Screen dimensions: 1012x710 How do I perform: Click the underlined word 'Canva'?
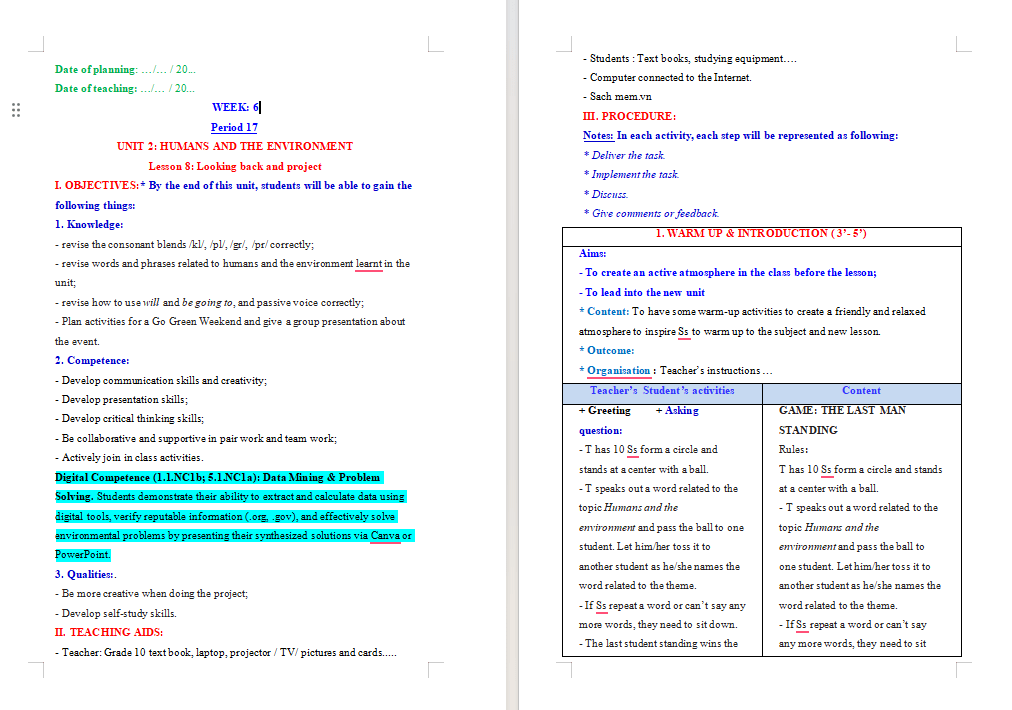click(x=385, y=535)
